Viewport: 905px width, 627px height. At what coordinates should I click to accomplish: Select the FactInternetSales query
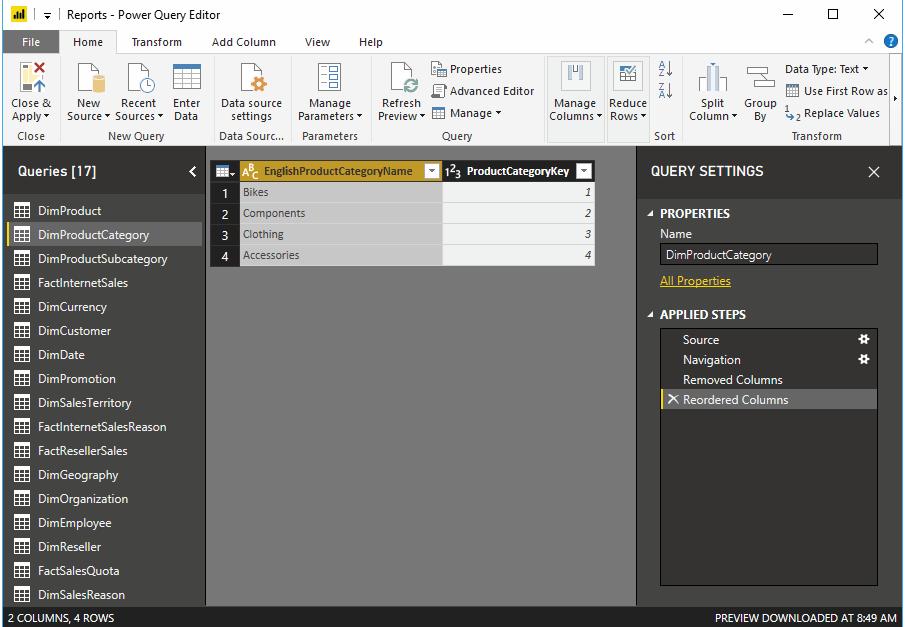[x=83, y=283]
